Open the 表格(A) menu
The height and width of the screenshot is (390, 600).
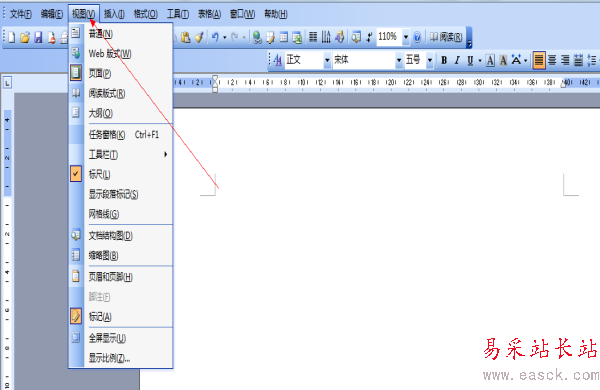click(209, 14)
